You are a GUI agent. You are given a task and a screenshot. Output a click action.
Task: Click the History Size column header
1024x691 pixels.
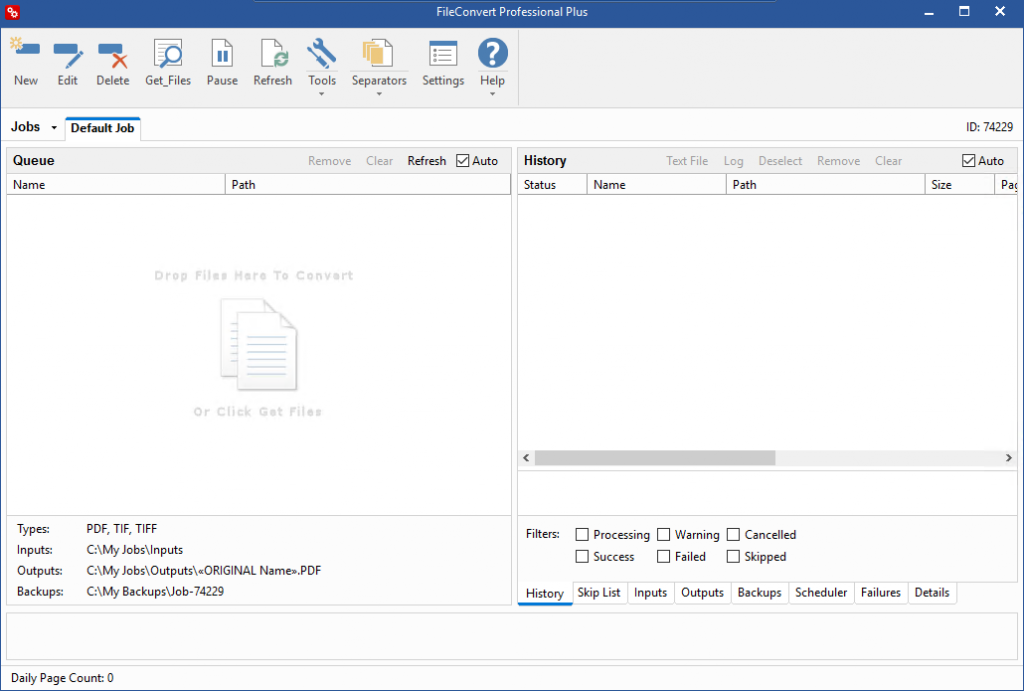[959, 185]
